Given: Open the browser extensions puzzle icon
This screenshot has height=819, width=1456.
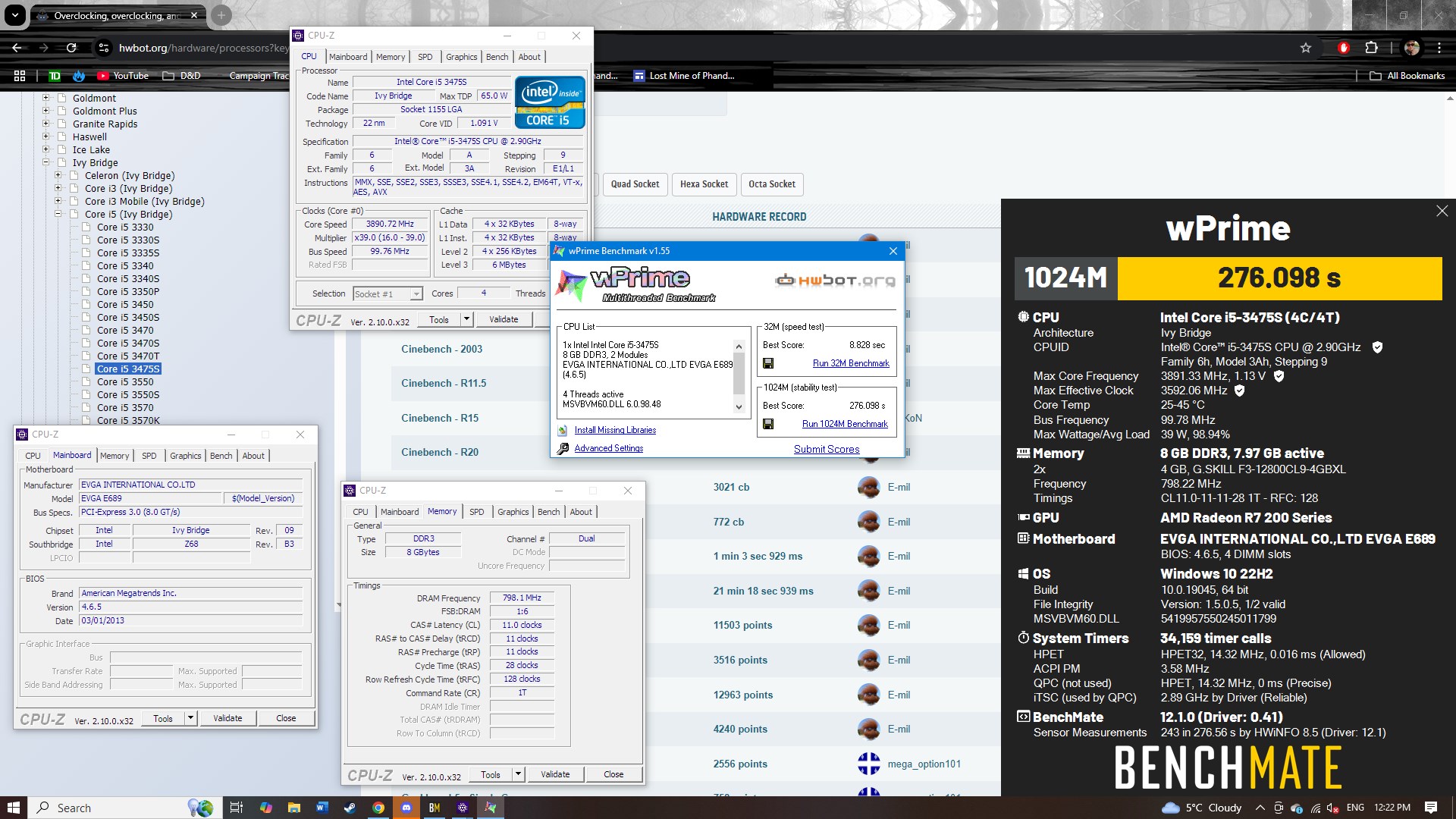Looking at the screenshot, I should tap(1370, 48).
